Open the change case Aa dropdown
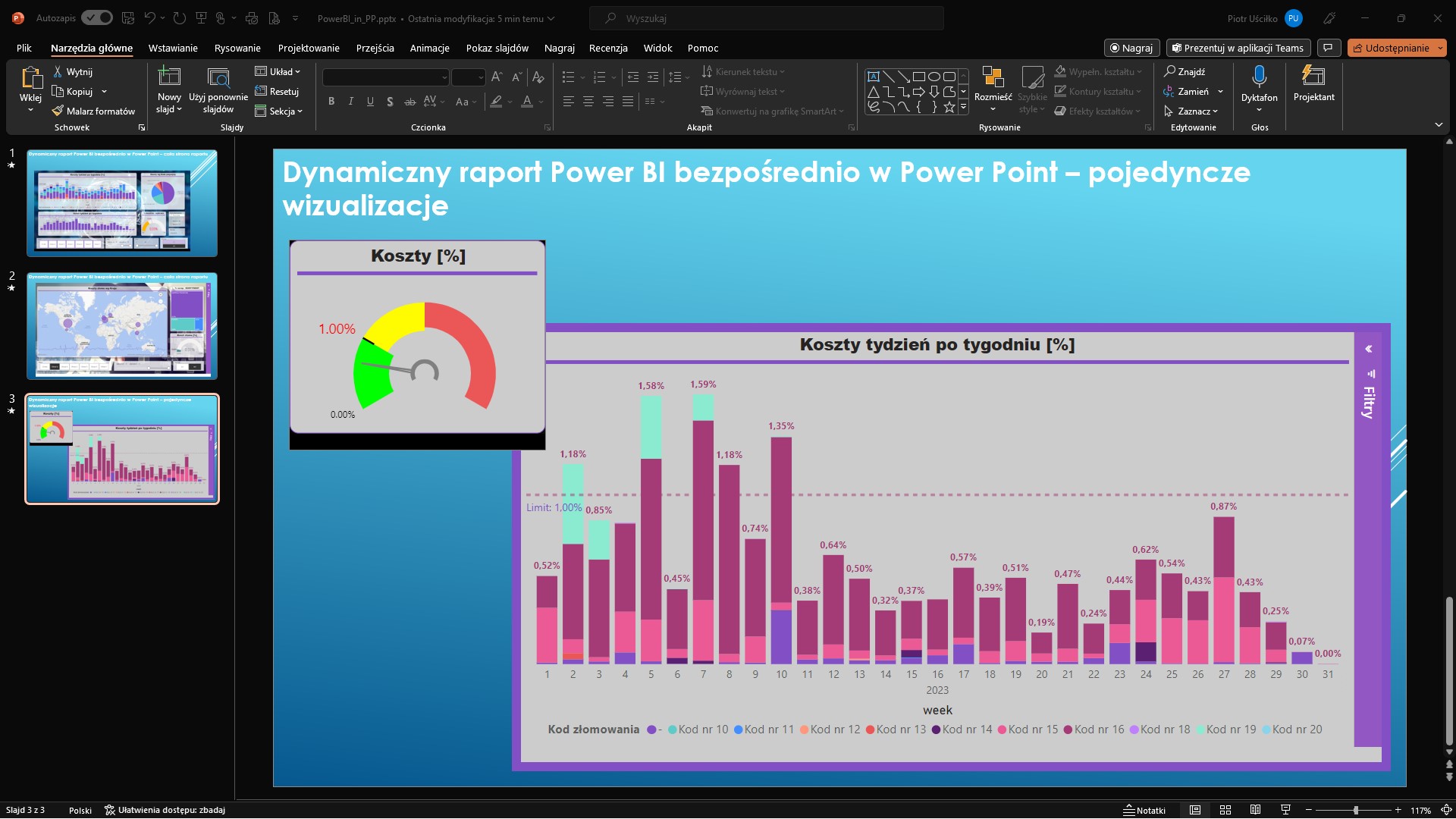 pyautogui.click(x=466, y=101)
